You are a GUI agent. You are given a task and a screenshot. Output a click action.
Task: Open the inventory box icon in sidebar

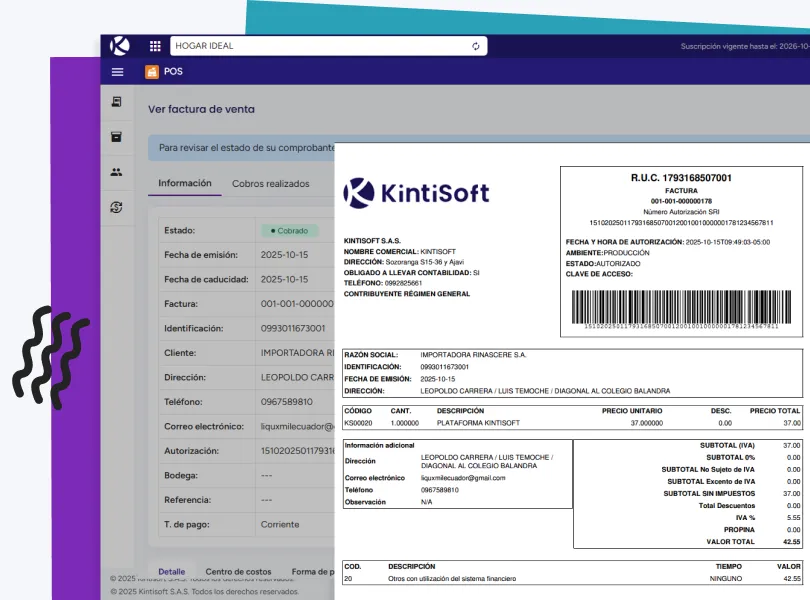pyautogui.click(x=117, y=137)
